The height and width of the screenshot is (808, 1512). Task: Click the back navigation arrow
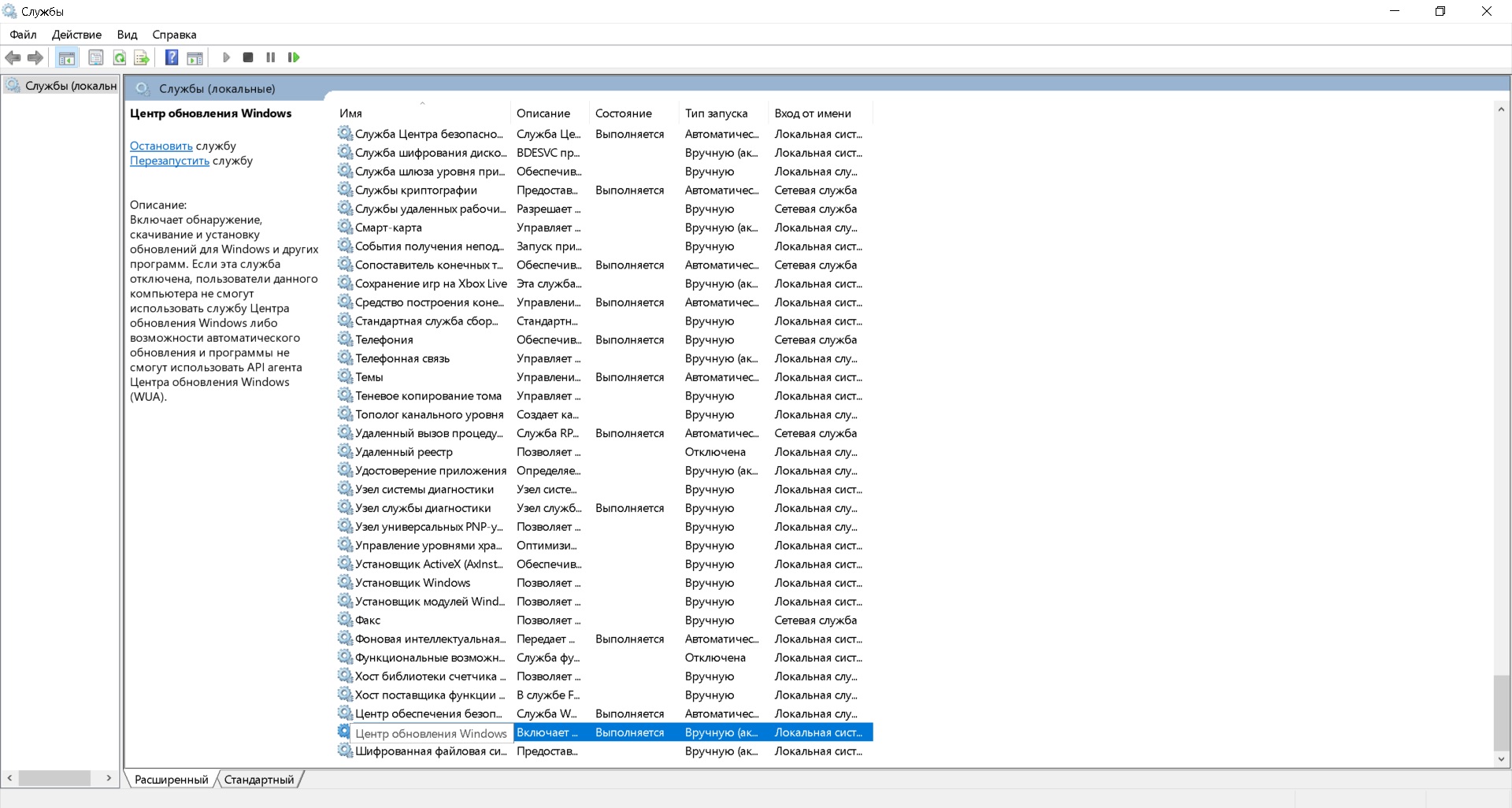click(x=13, y=57)
